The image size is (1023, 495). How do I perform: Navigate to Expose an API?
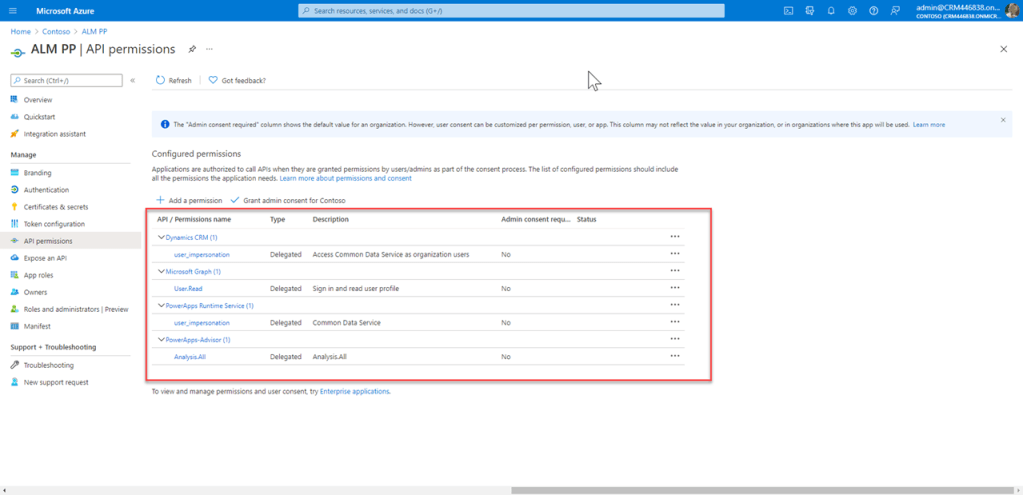[x=45, y=258]
